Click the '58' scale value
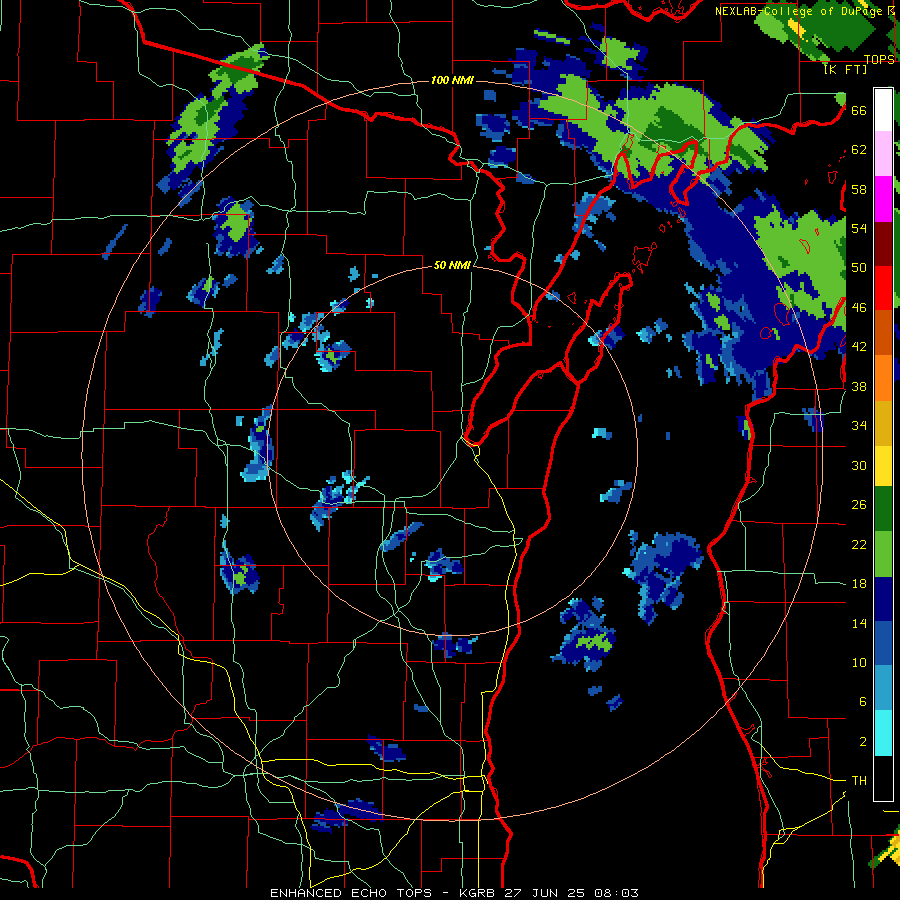The height and width of the screenshot is (900, 900). click(x=859, y=189)
